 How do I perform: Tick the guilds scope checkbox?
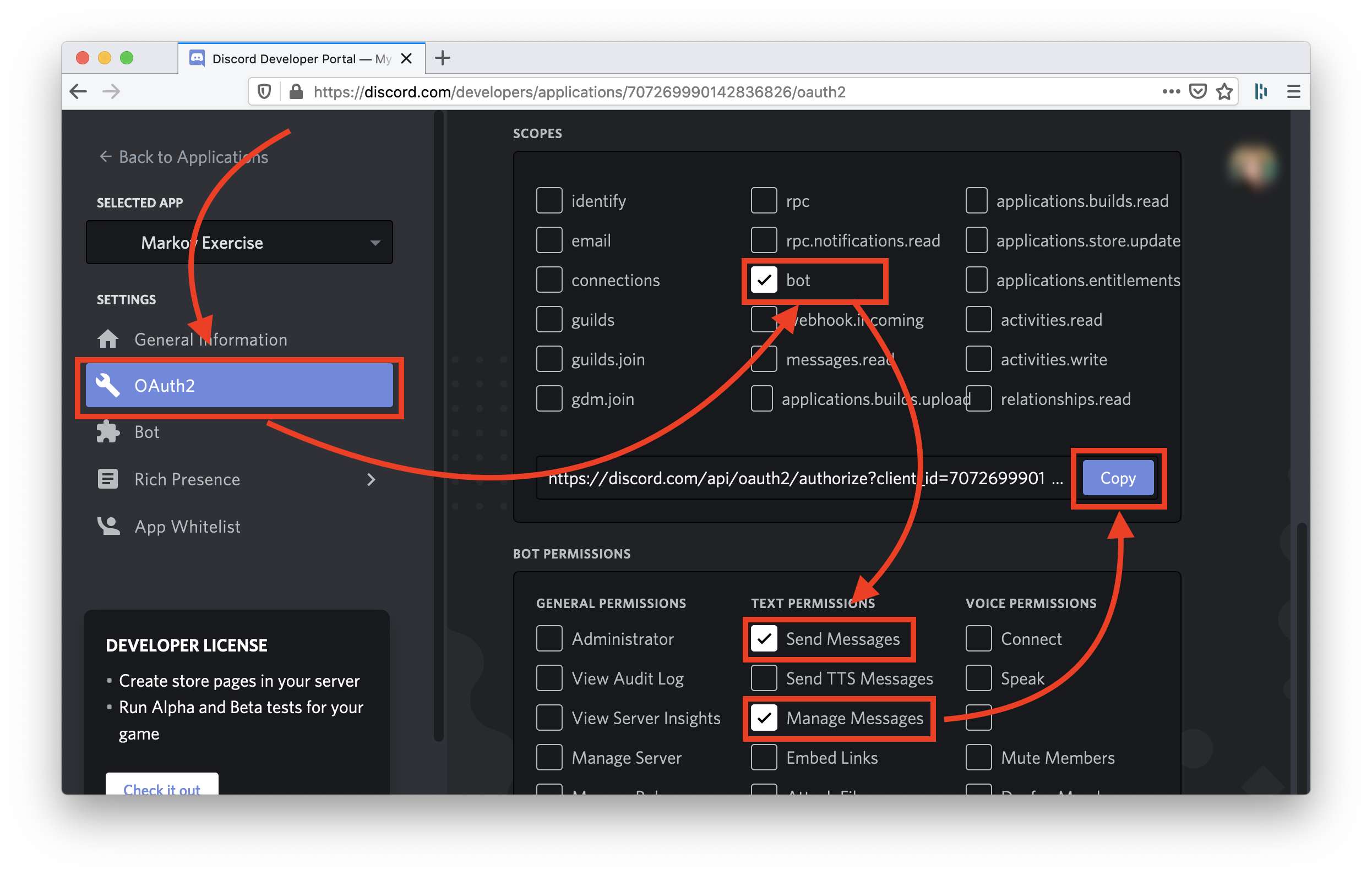[549, 320]
